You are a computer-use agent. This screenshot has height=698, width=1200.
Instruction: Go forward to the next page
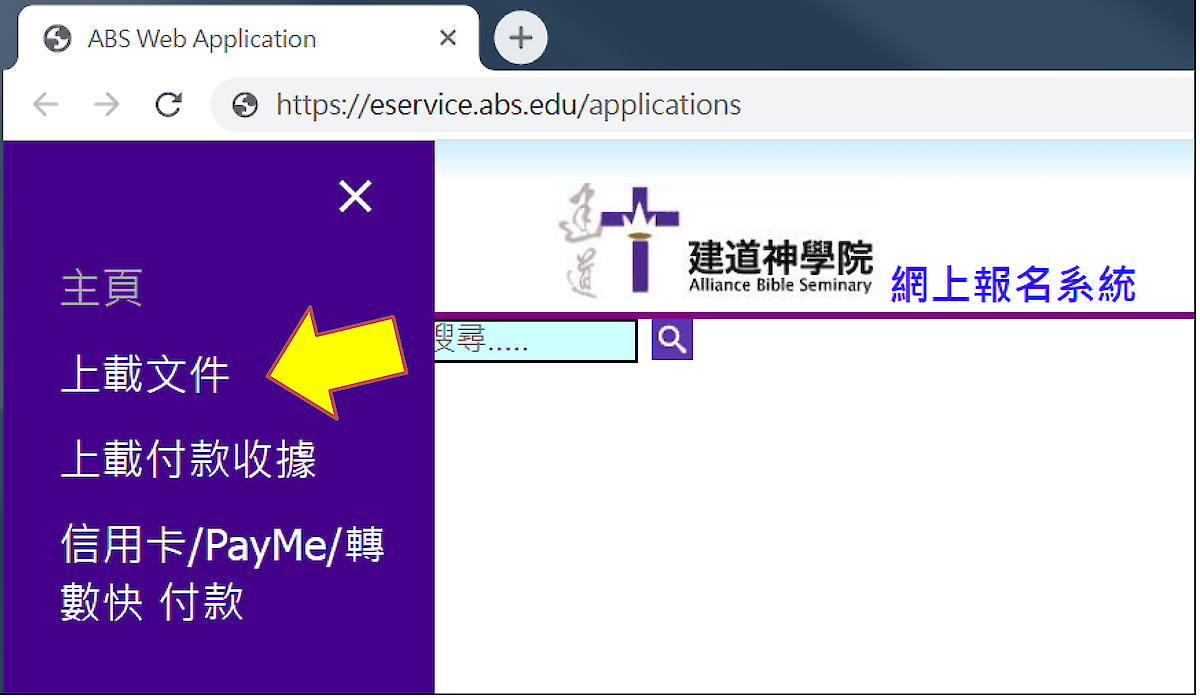[x=106, y=104]
